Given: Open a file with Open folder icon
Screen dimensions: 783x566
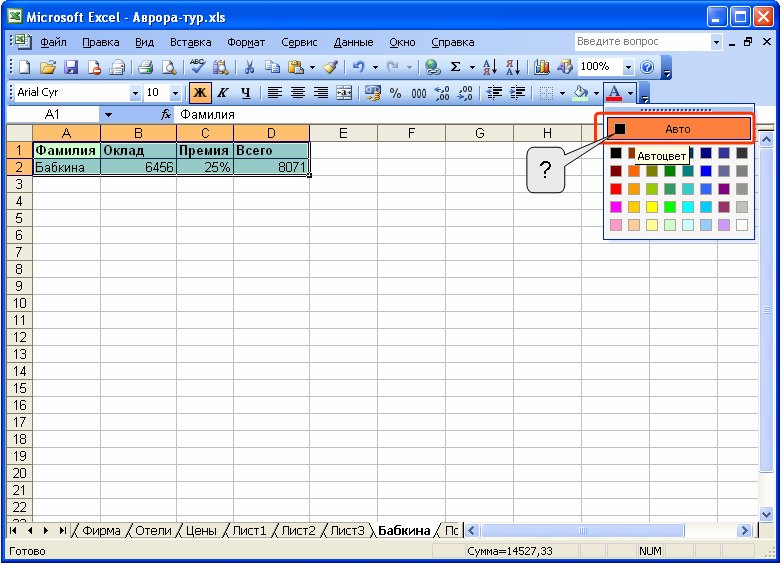Looking at the screenshot, I should coord(47,67).
